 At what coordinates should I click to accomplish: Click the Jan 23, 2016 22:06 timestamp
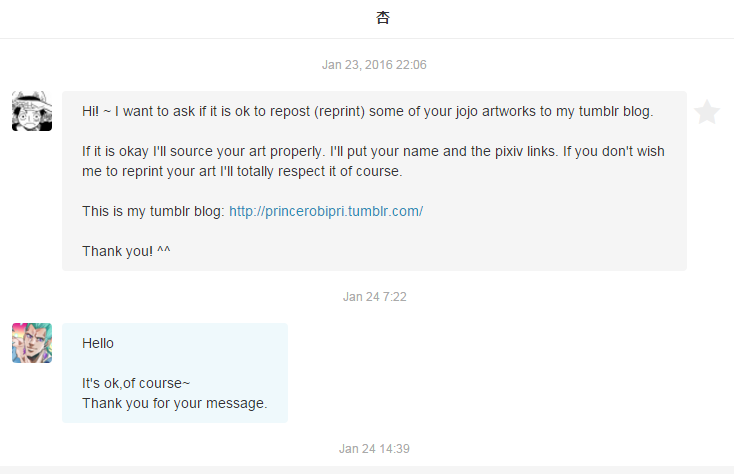tap(374, 65)
